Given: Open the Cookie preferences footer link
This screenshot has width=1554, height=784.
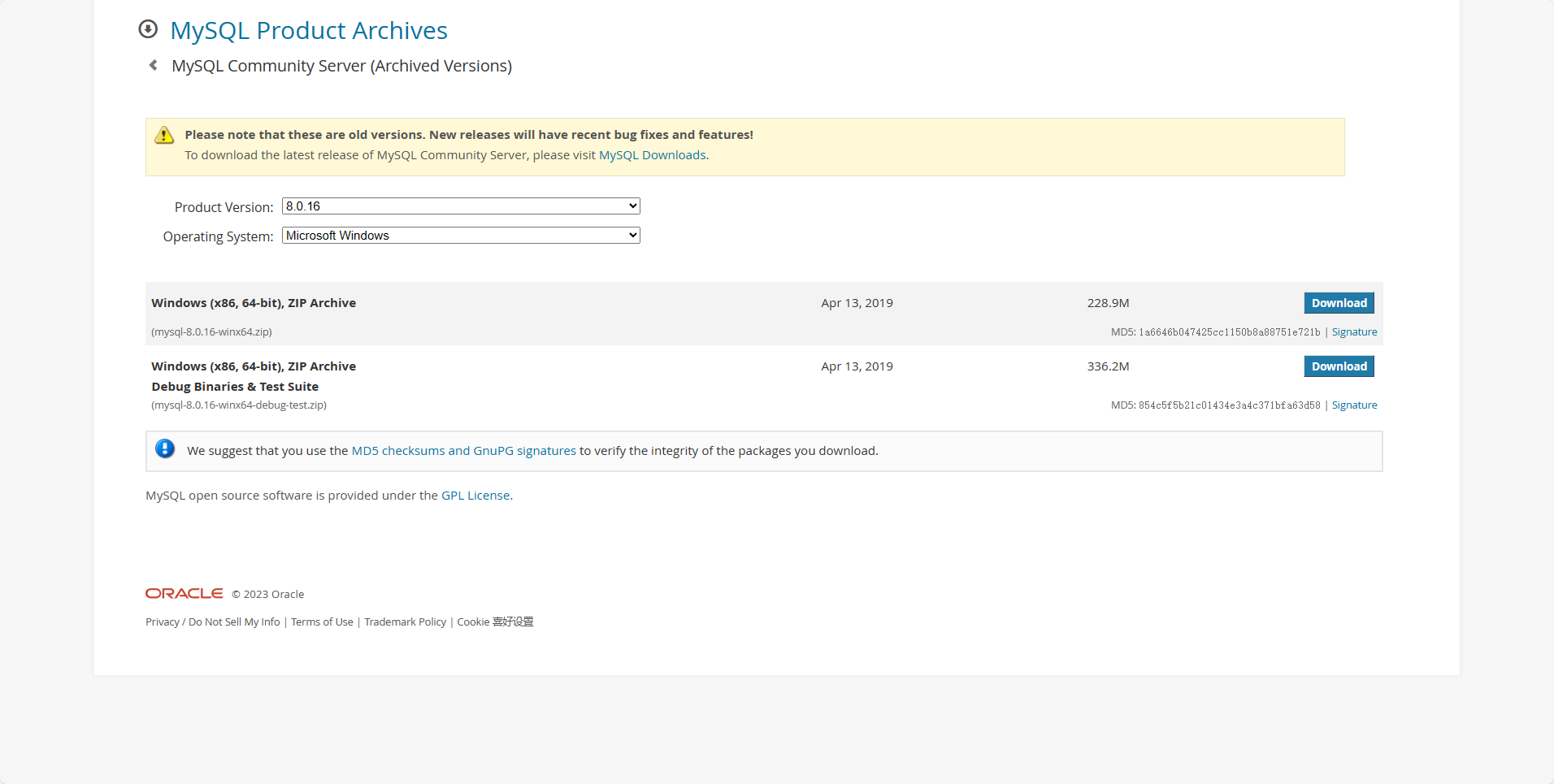Looking at the screenshot, I should click(495, 622).
